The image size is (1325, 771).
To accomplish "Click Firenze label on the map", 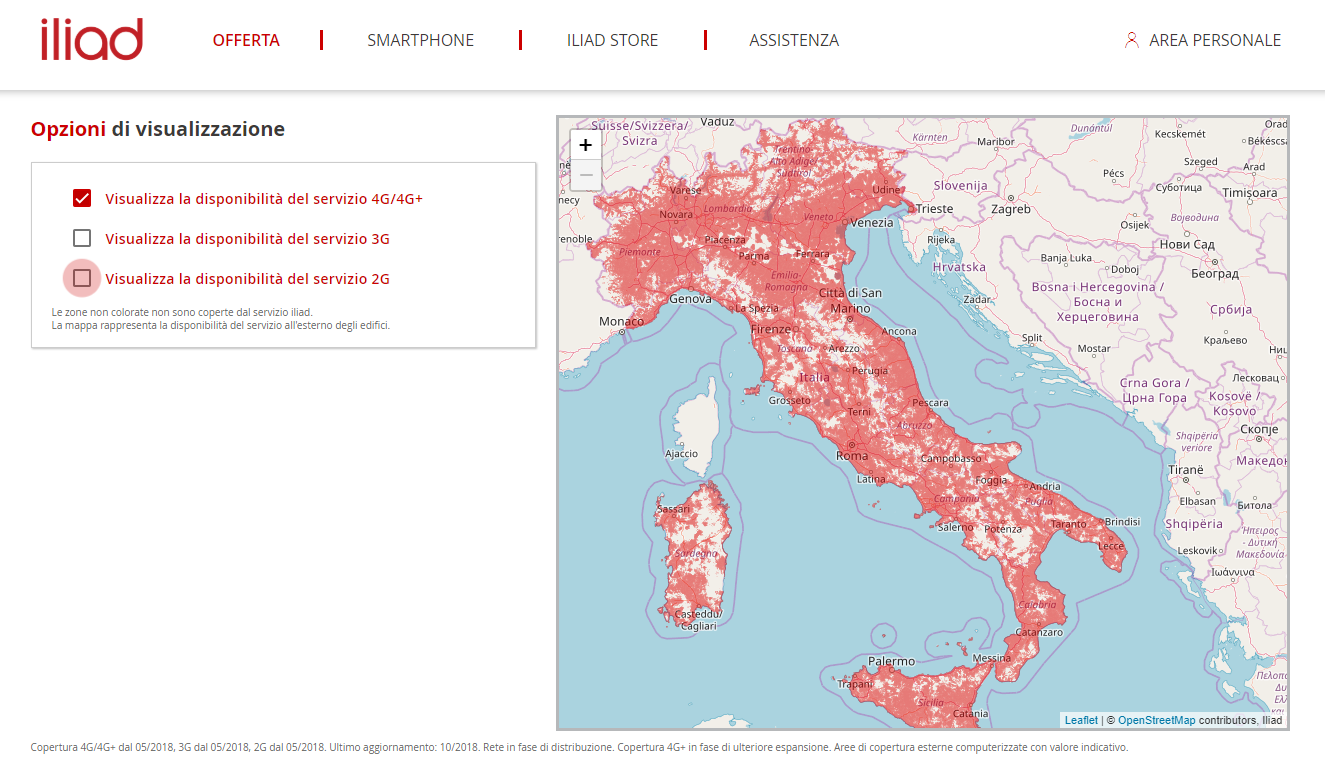I will (771, 329).
